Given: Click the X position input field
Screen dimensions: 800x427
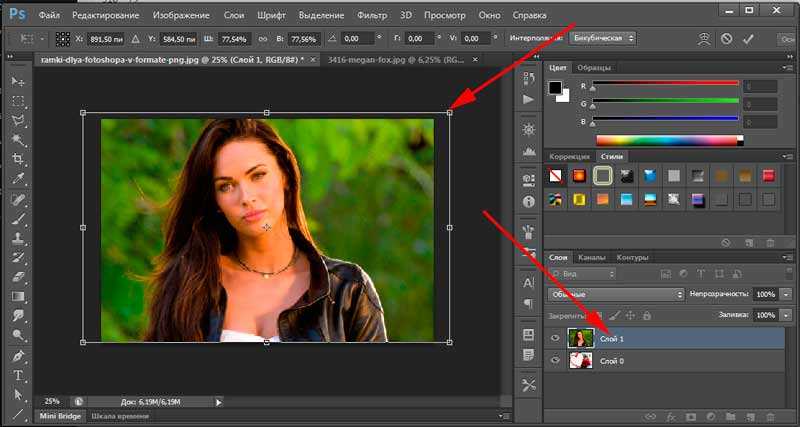Looking at the screenshot, I should coord(108,39).
